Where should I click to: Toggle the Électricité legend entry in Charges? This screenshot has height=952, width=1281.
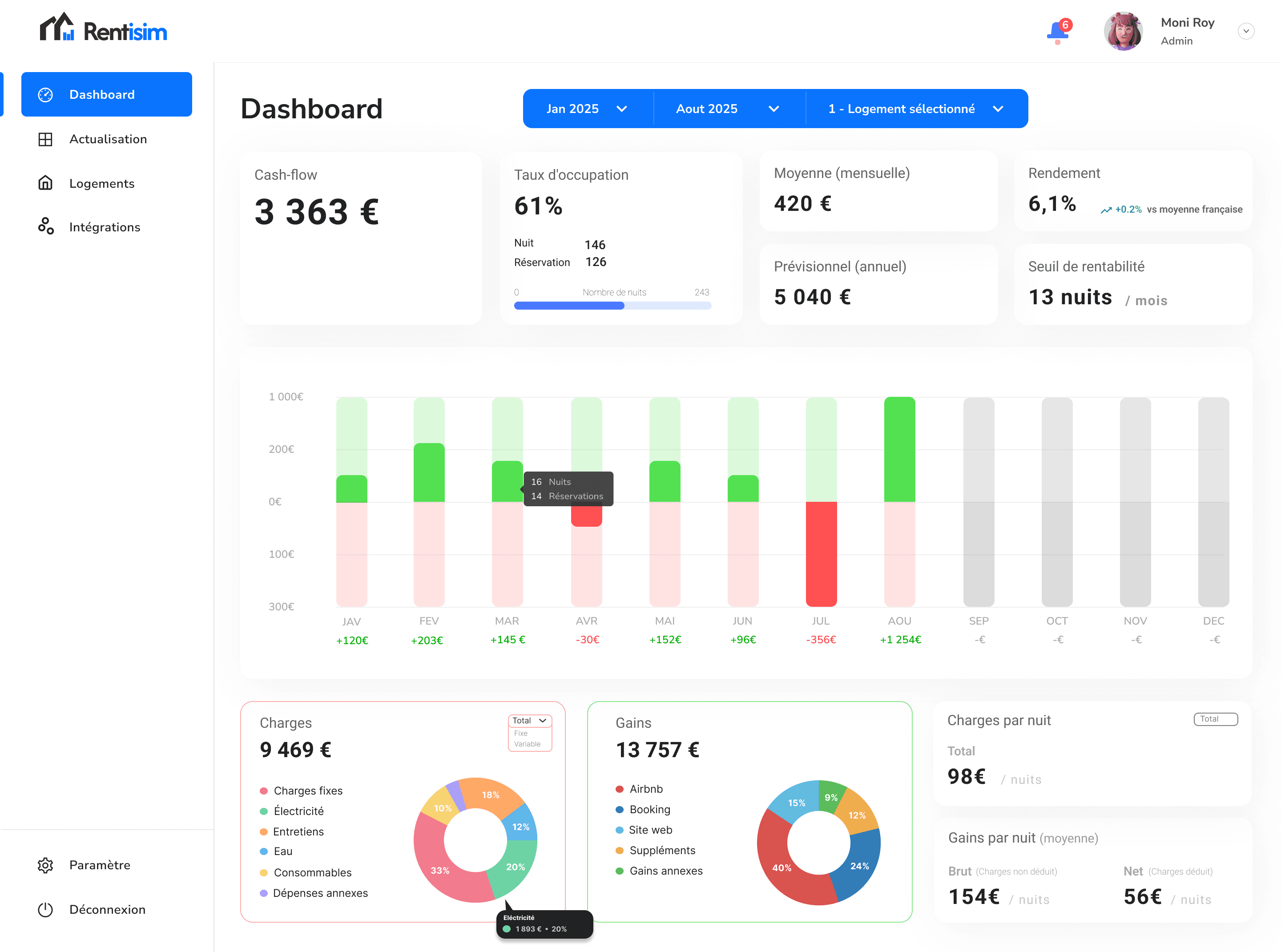tap(298, 811)
